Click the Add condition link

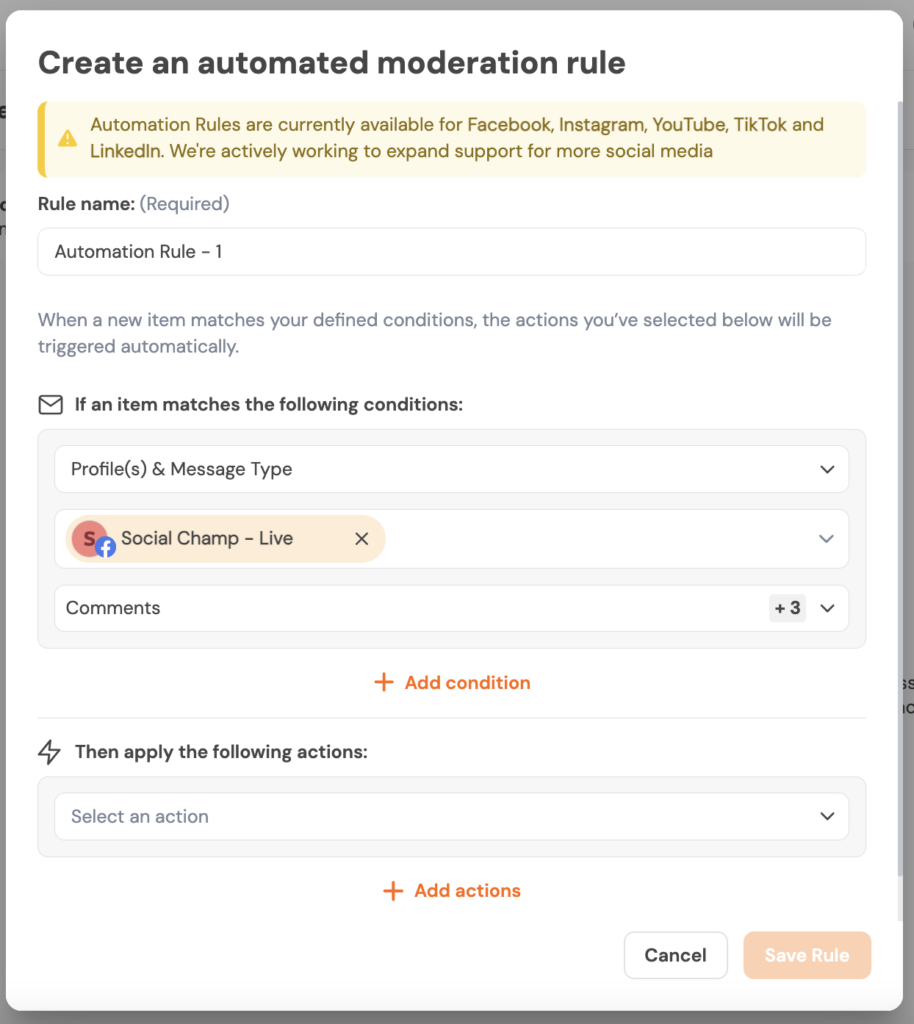click(467, 683)
